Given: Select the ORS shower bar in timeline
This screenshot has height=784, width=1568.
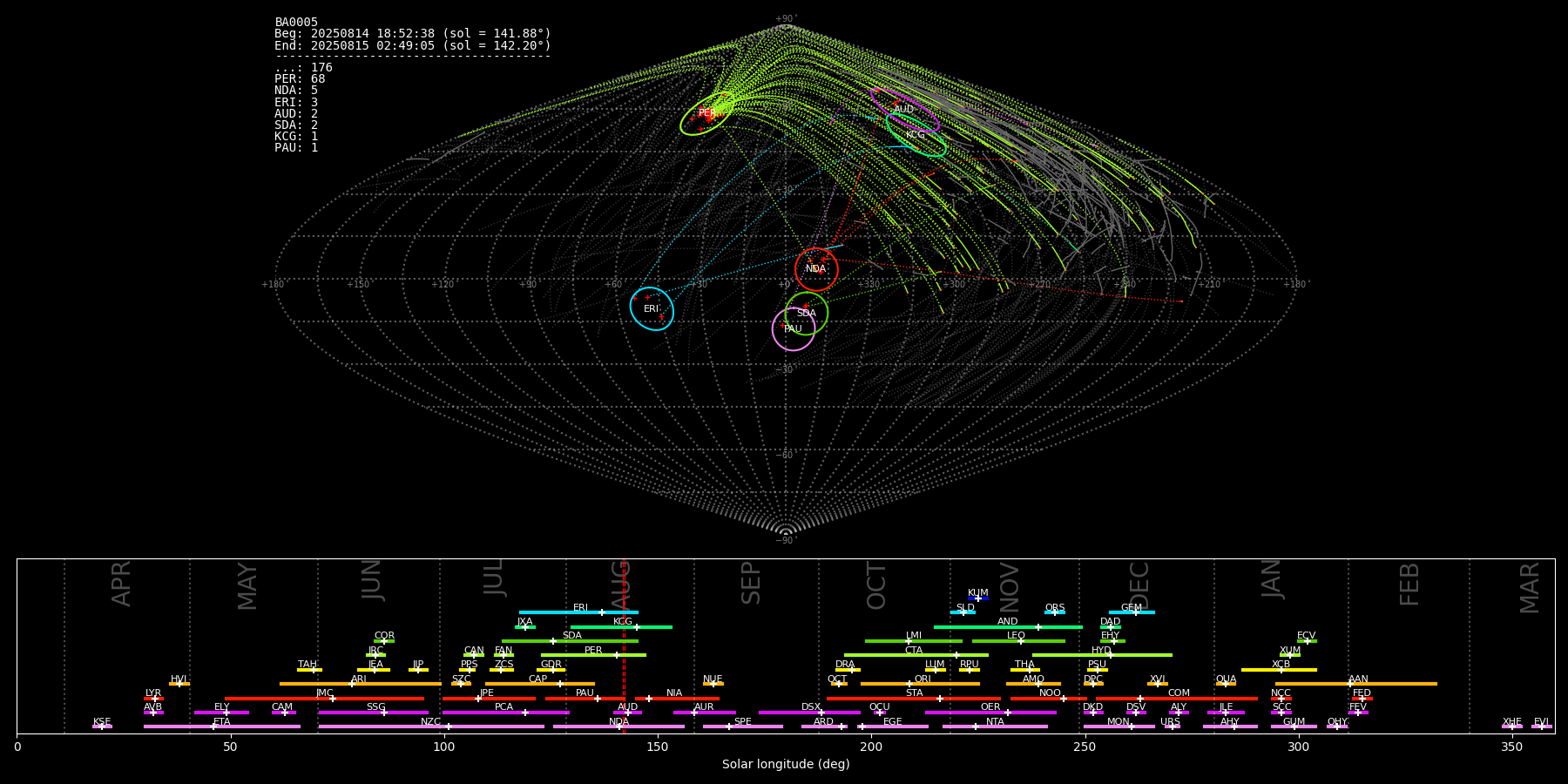Looking at the screenshot, I should tap(1055, 612).
